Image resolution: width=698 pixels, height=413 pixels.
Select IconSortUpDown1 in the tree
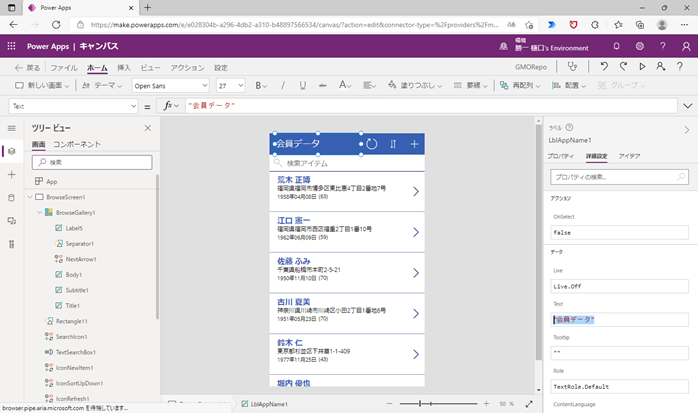[x=79, y=383]
